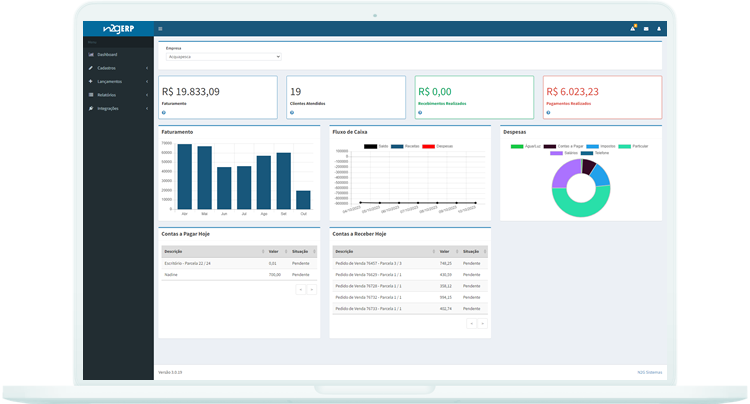Open the user profile icon
The width and height of the screenshot is (750, 404).
tap(659, 29)
